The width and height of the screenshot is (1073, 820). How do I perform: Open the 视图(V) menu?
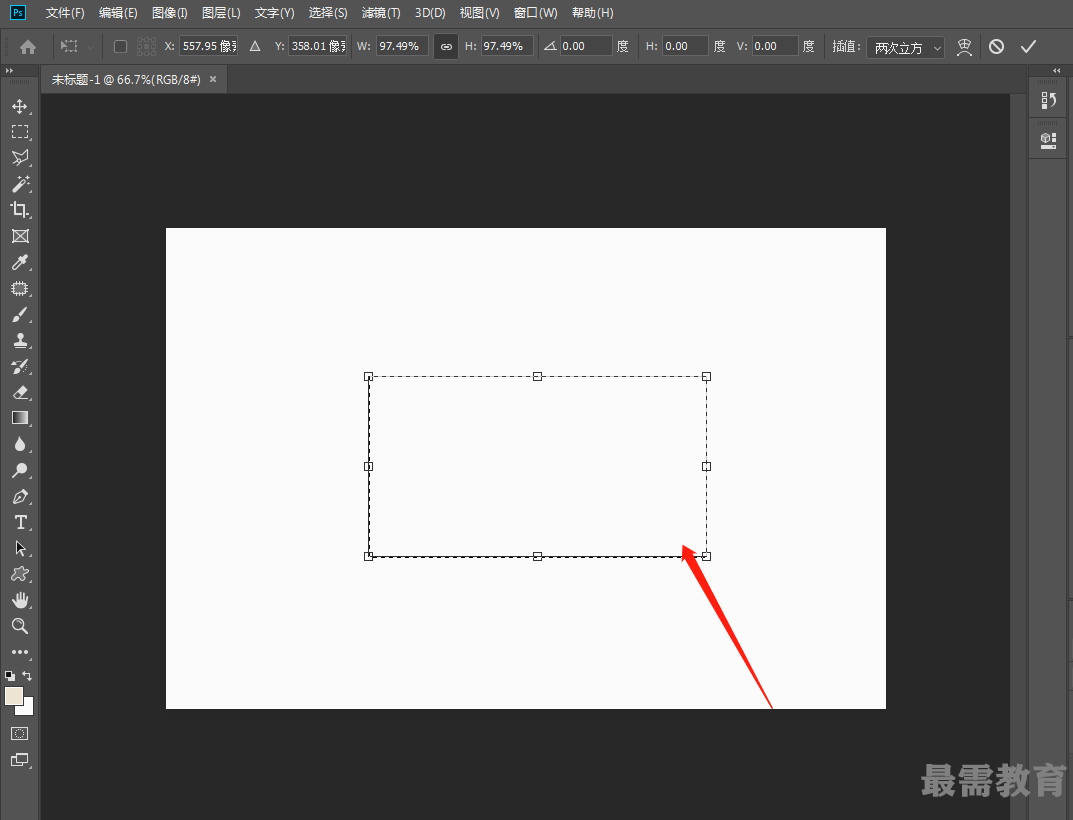tap(479, 13)
